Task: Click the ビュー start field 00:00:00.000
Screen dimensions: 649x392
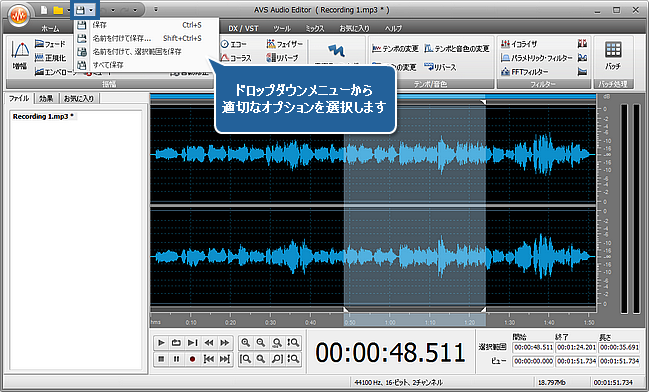Action: 533,361
